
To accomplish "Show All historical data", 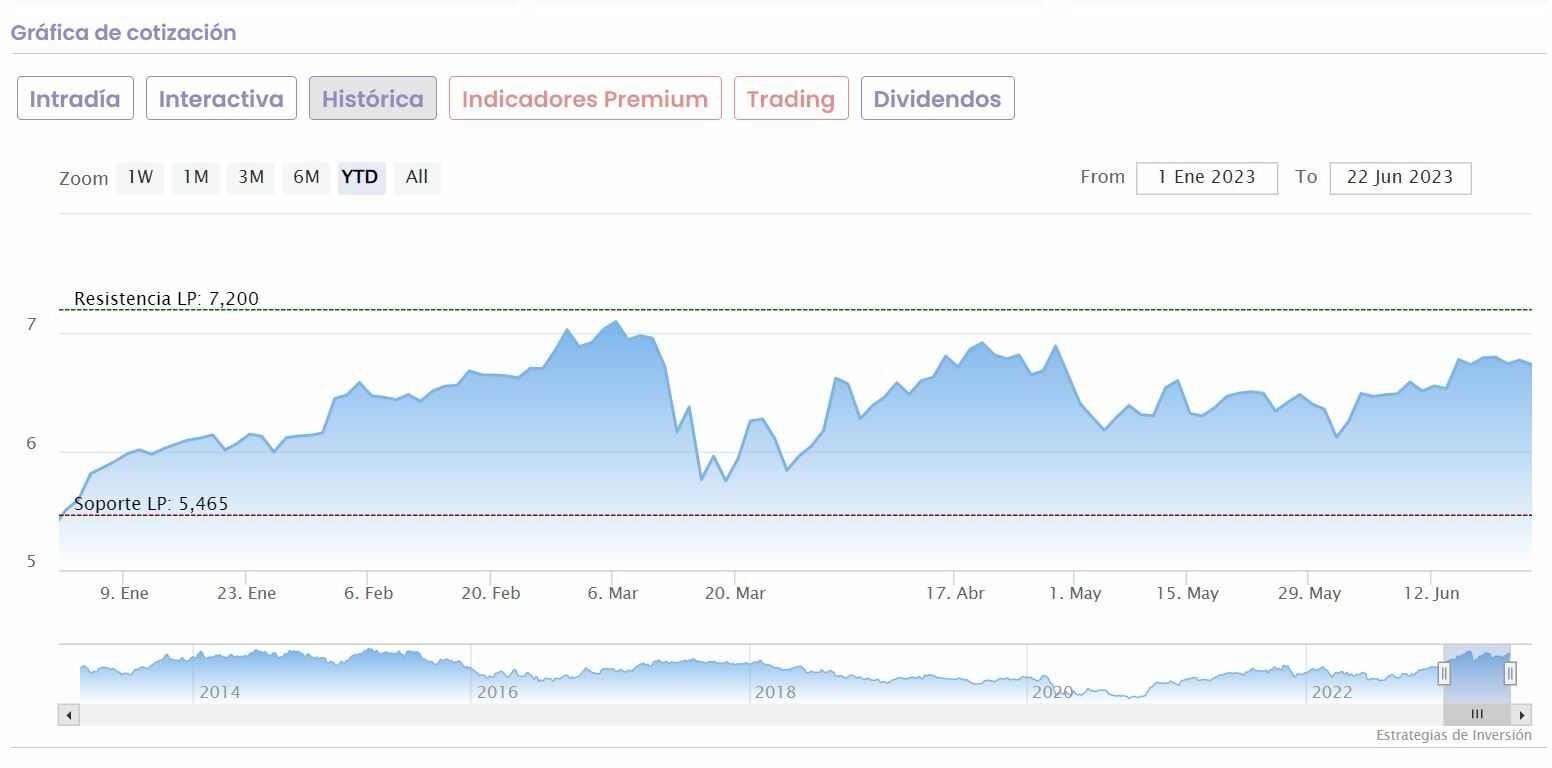I will 417,177.
